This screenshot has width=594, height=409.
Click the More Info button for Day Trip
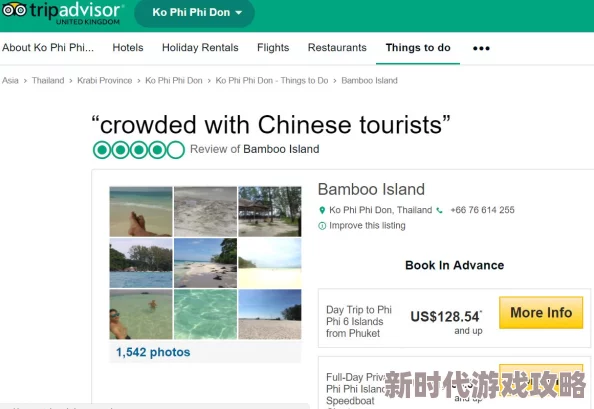[541, 313]
